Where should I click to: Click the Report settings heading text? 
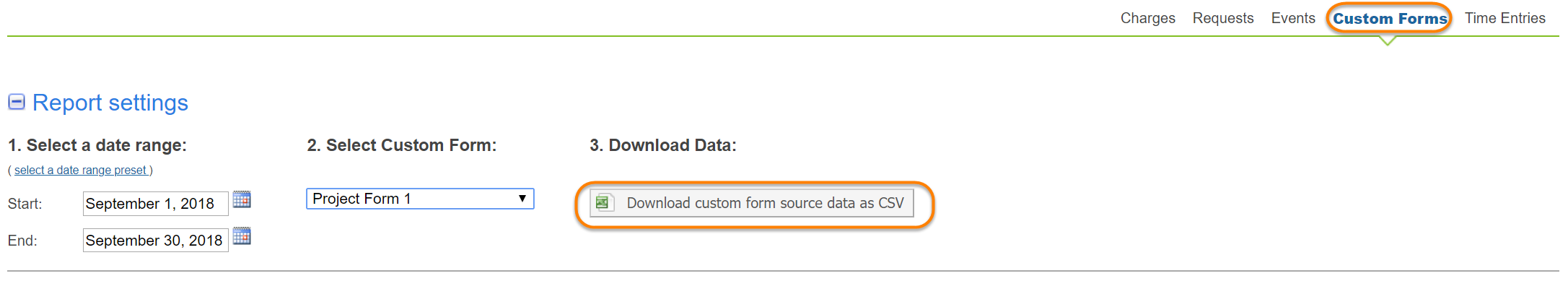(x=110, y=103)
